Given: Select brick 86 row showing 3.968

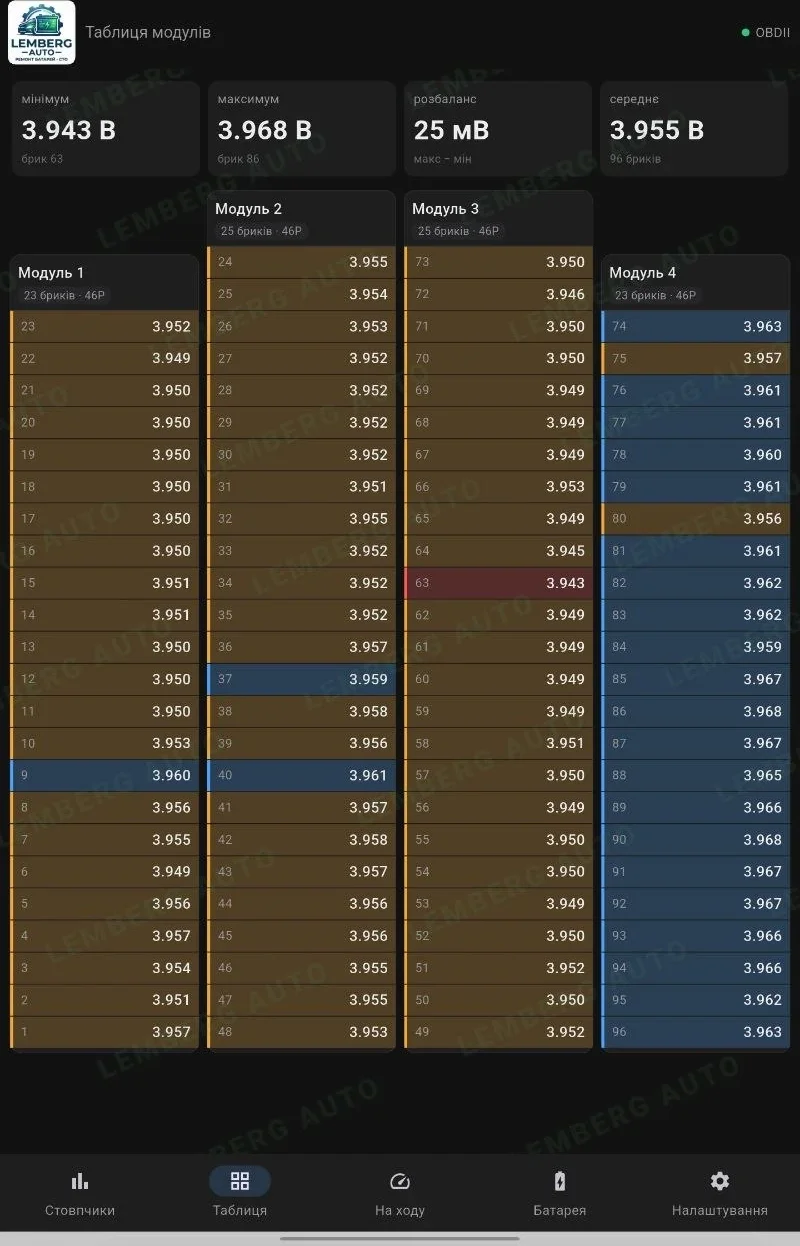Looking at the screenshot, I should click(695, 711).
